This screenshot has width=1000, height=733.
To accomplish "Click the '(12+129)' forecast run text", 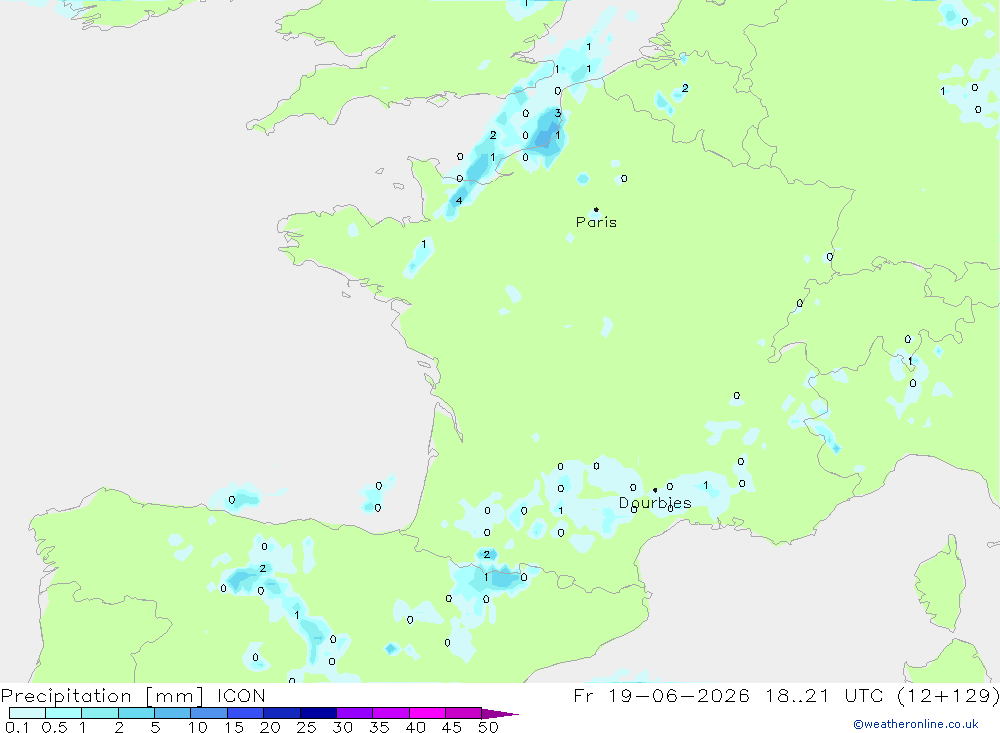I will point(949,696).
